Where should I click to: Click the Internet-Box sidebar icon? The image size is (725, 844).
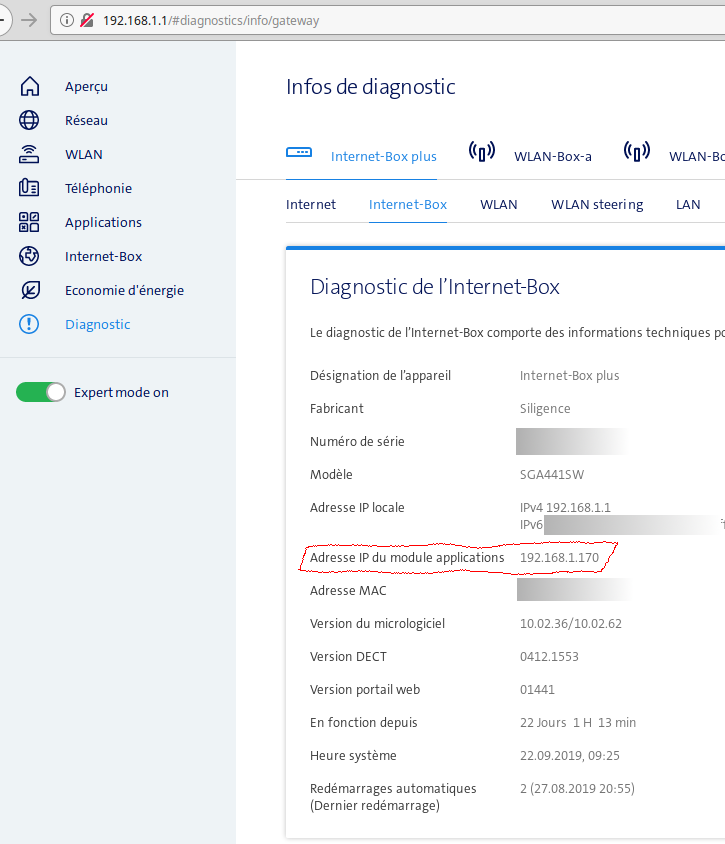point(30,257)
